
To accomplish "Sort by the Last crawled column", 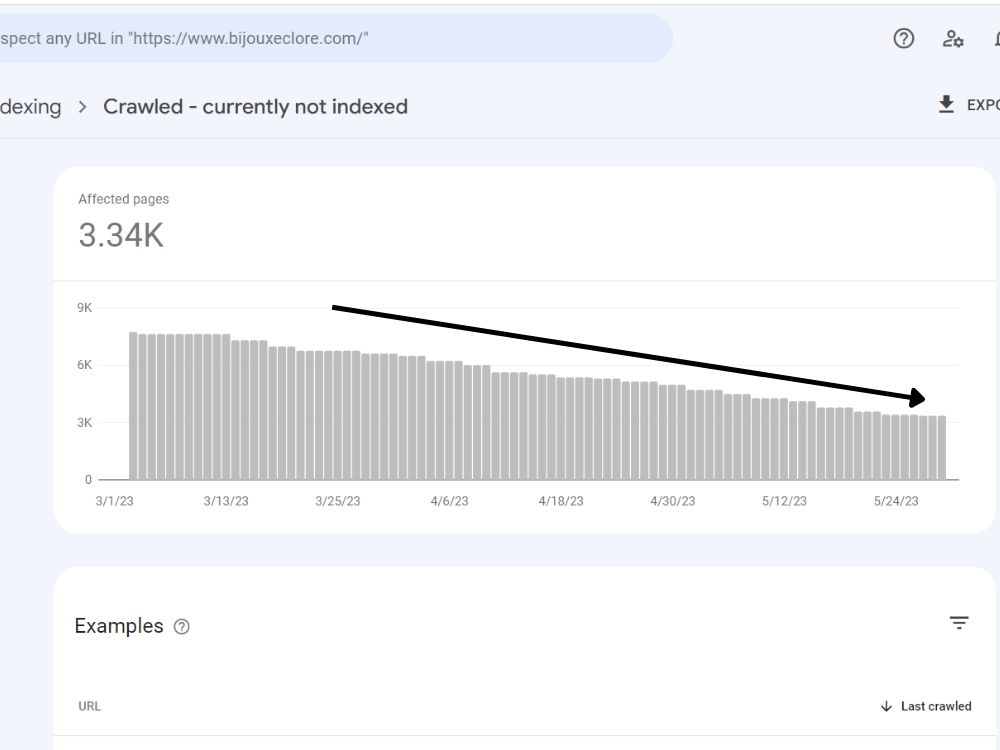I will click(936, 706).
